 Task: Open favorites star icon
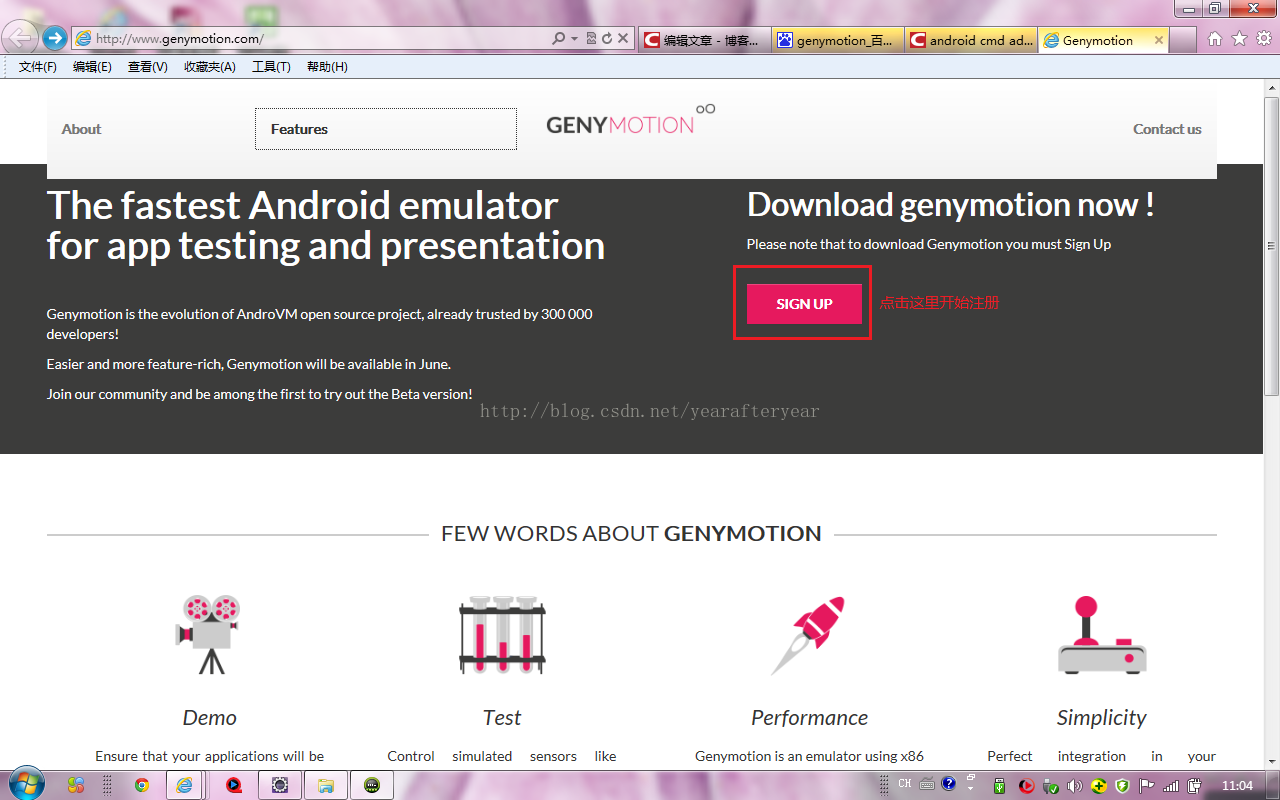1239,39
